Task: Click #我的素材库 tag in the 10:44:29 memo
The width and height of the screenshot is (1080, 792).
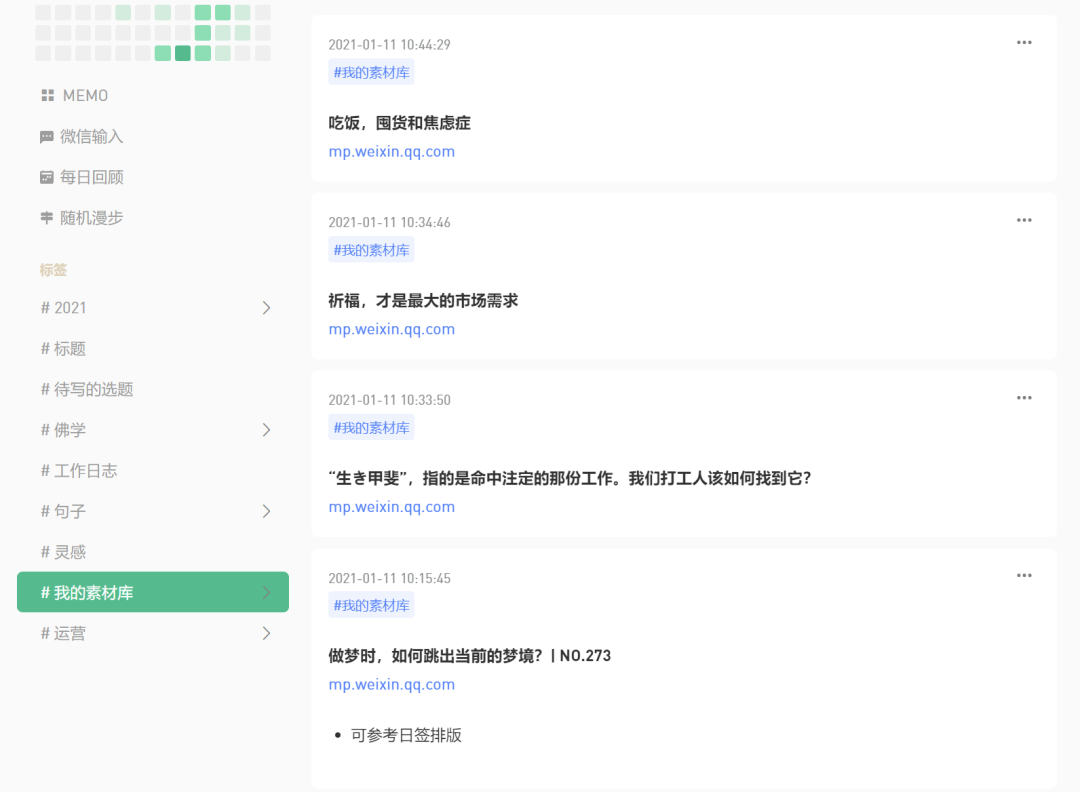Action: tap(371, 72)
